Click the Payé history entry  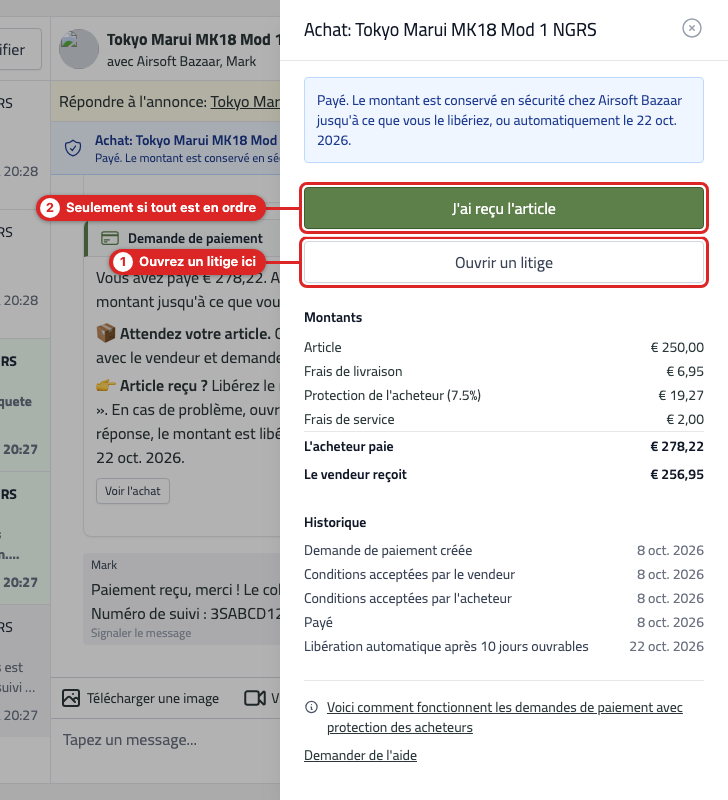tap(504, 622)
